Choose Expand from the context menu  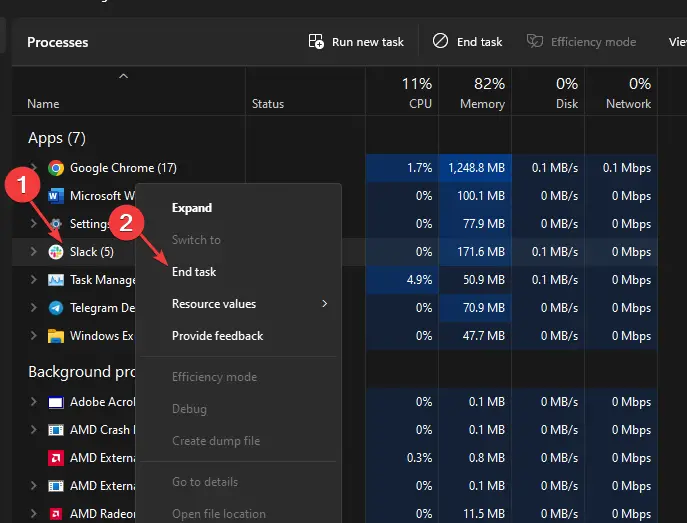tap(192, 208)
